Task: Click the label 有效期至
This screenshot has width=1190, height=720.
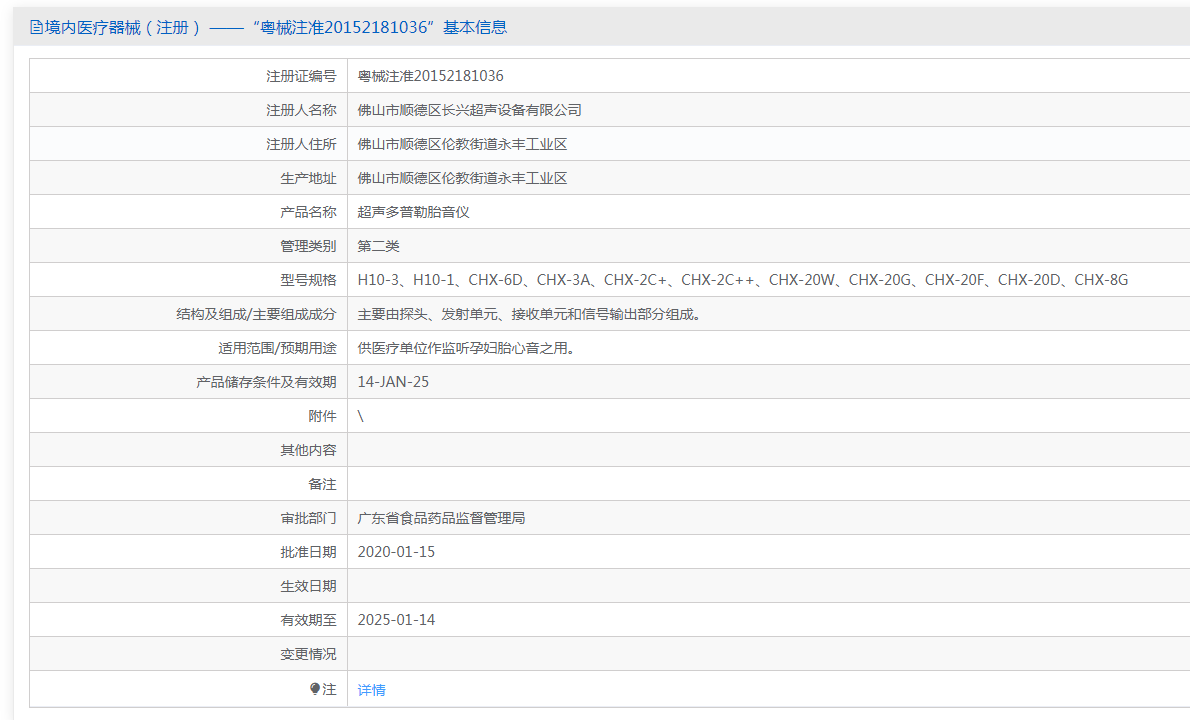Action: 308,620
